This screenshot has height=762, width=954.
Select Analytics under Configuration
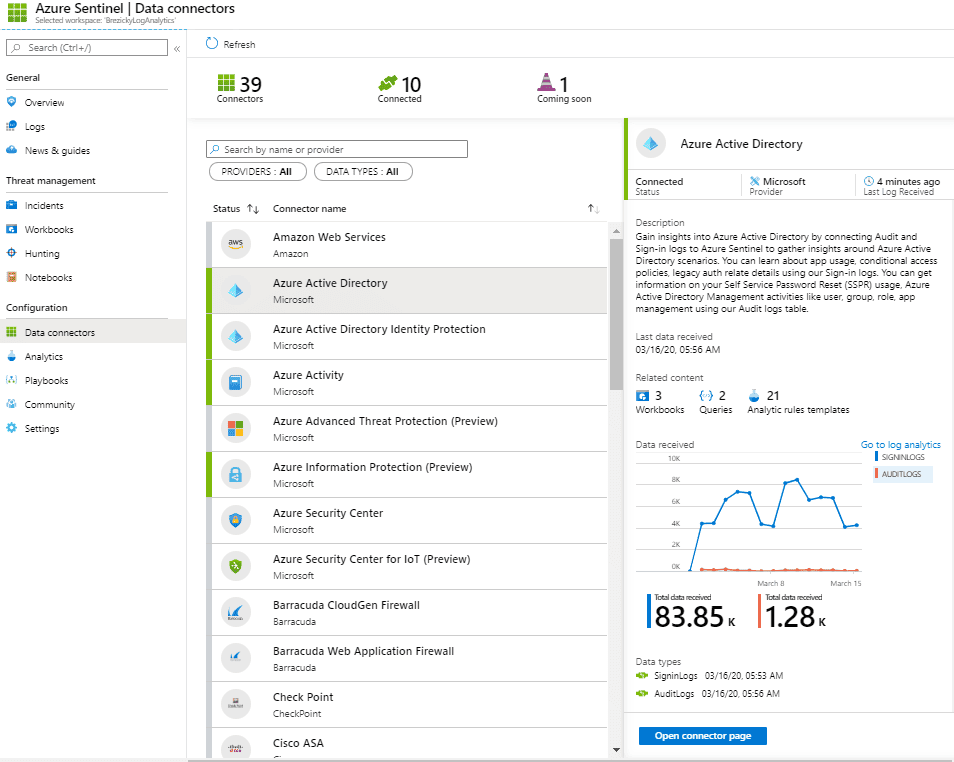tap(44, 357)
